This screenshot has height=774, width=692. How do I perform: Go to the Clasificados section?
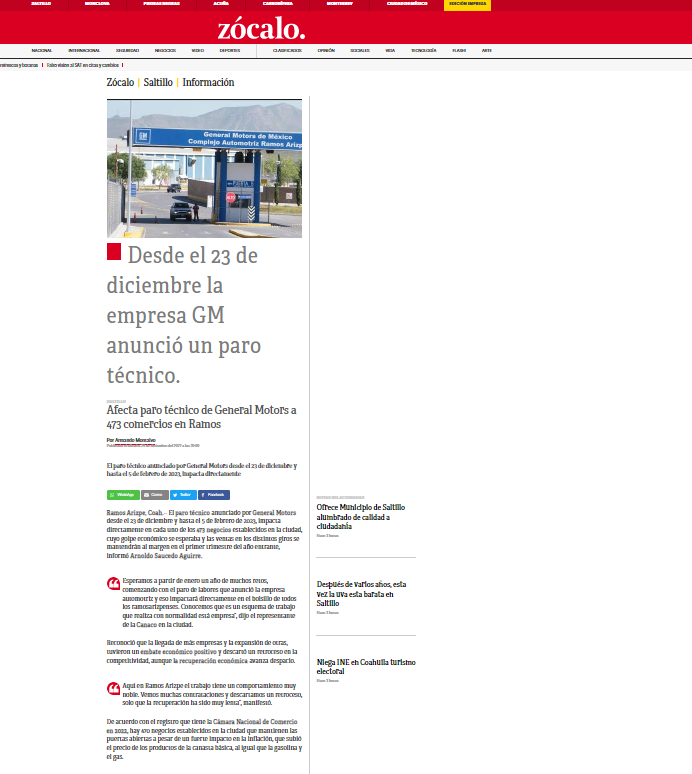coord(287,50)
